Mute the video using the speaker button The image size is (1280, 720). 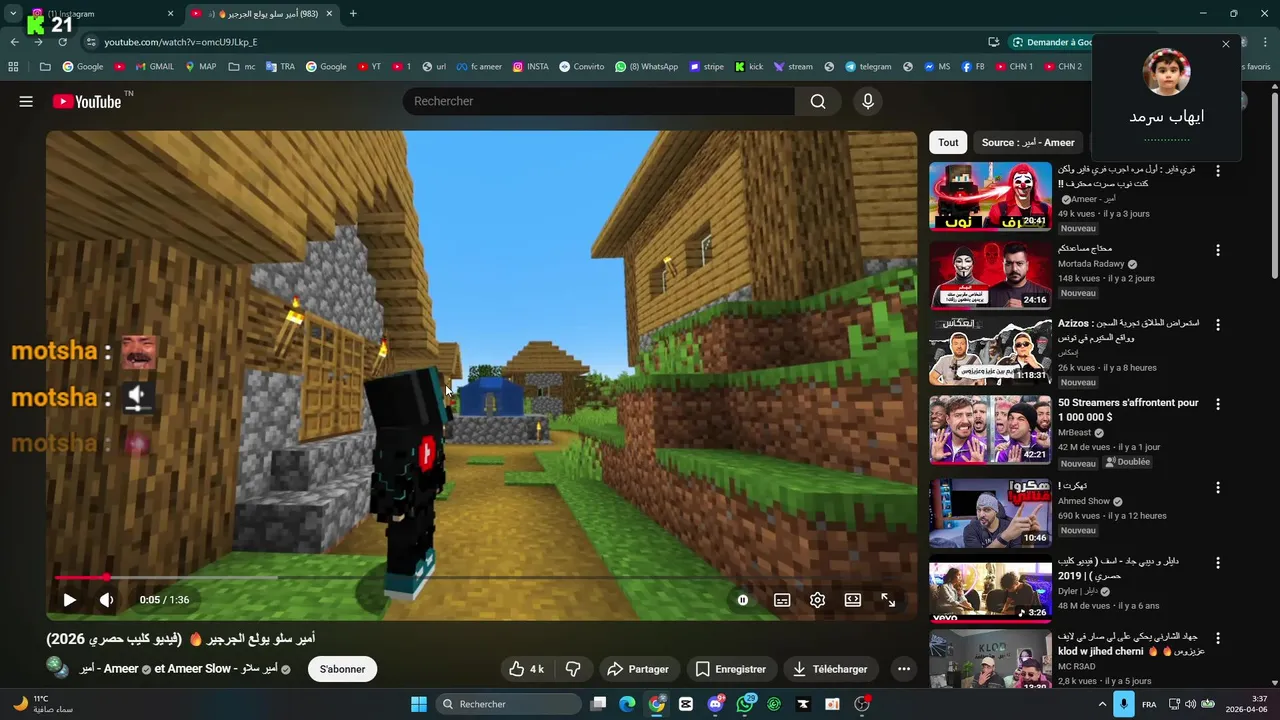(106, 600)
